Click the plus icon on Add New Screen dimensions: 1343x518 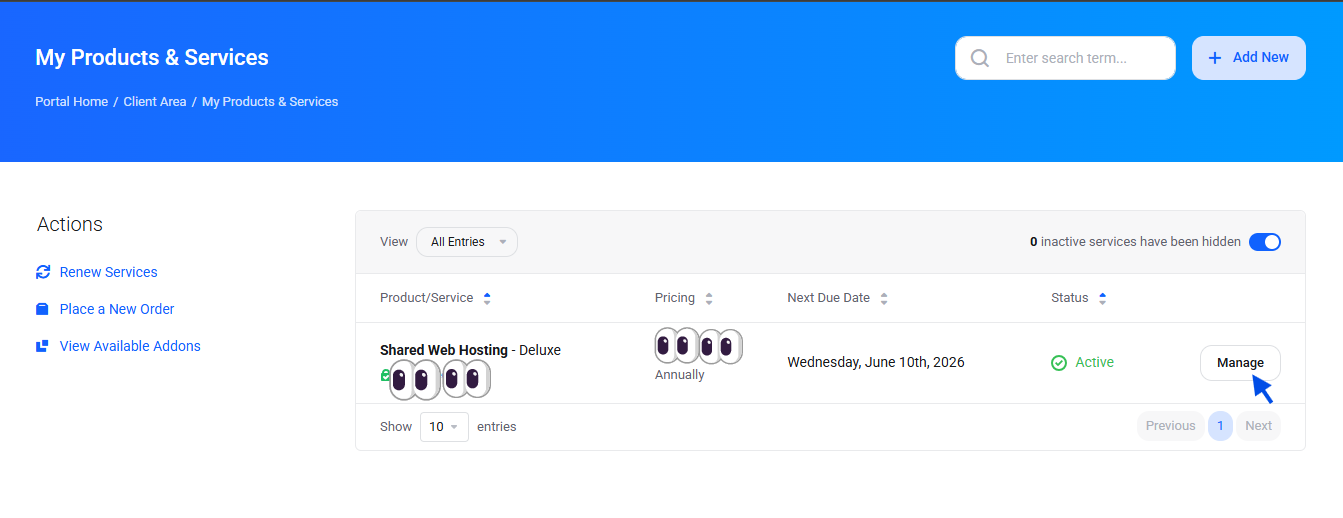click(1215, 58)
